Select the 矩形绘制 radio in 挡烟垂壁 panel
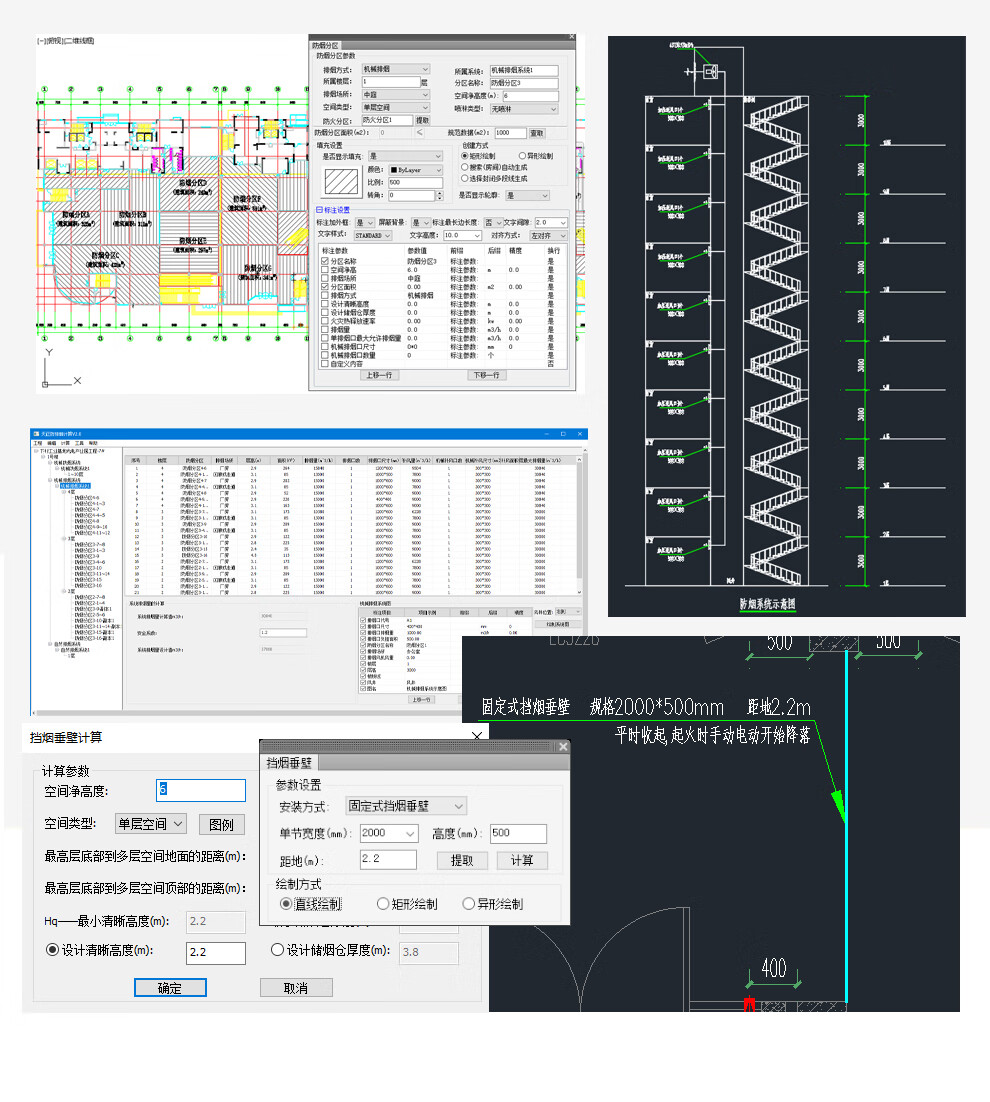990x1102 pixels. point(383,904)
